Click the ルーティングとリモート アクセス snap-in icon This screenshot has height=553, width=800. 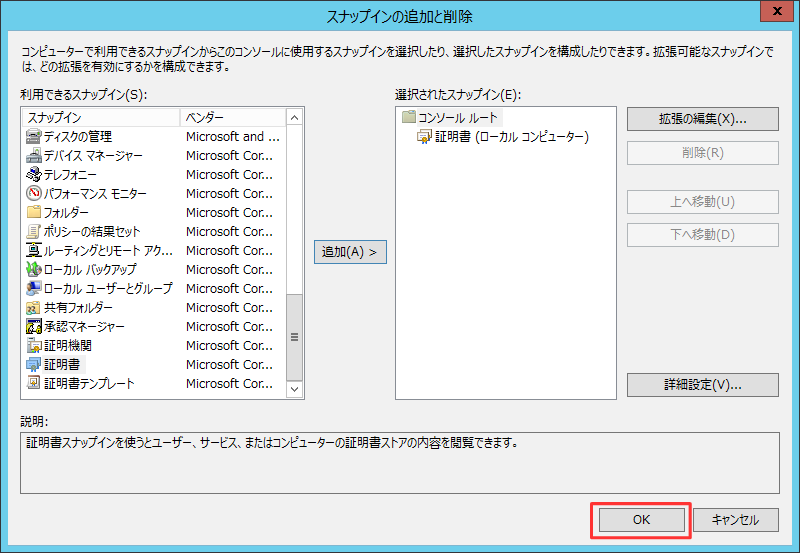click(34, 250)
